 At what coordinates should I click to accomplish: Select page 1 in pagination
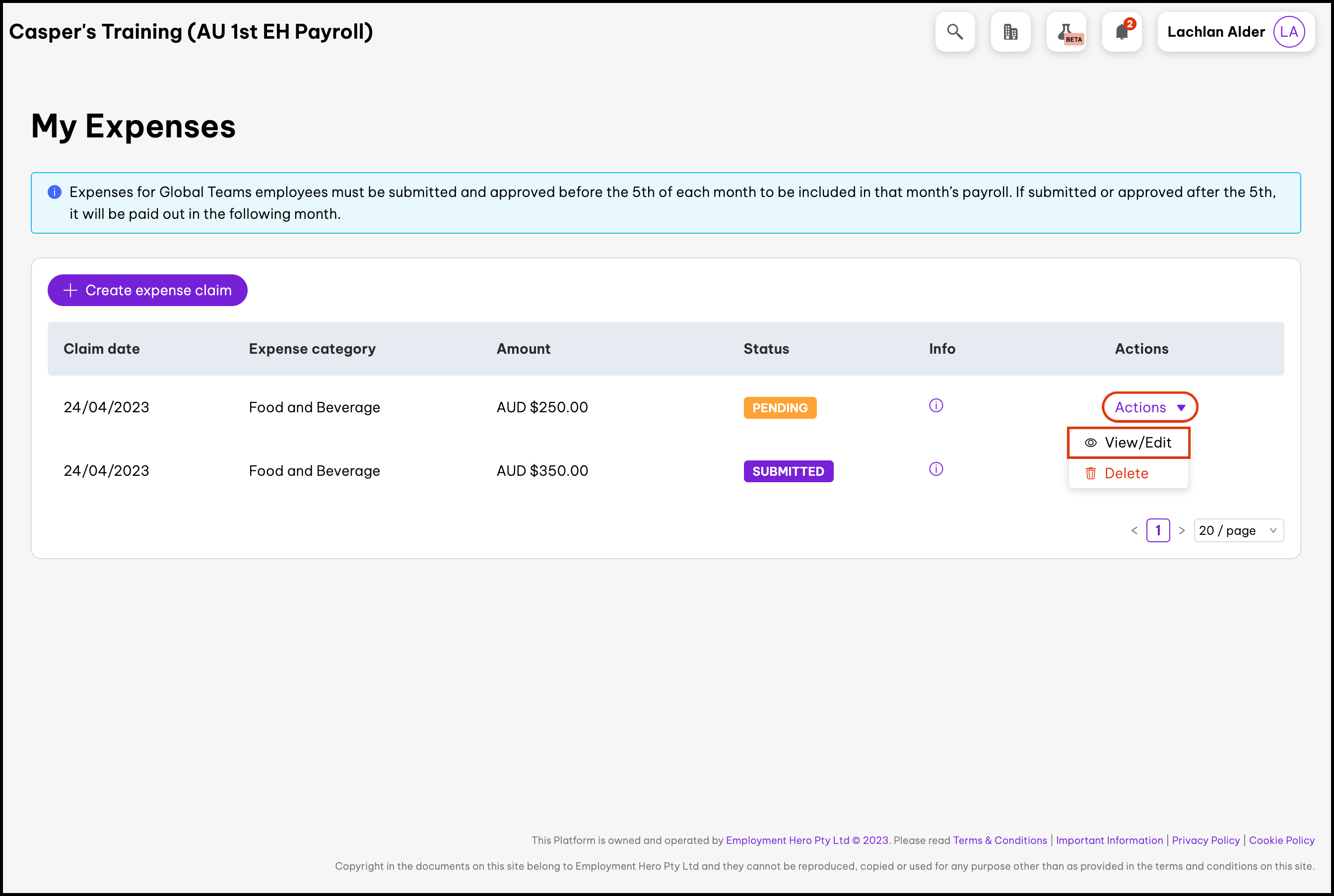tap(1157, 530)
